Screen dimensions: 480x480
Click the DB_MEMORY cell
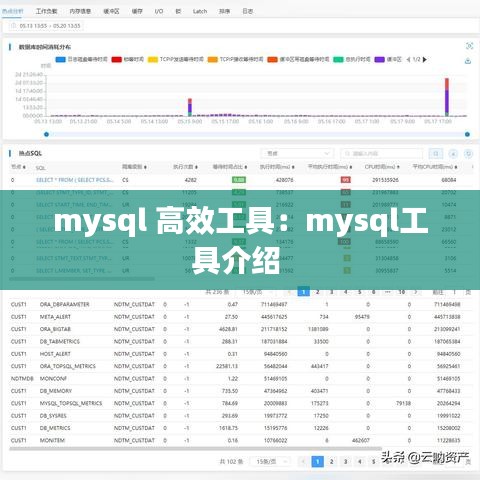56,391
